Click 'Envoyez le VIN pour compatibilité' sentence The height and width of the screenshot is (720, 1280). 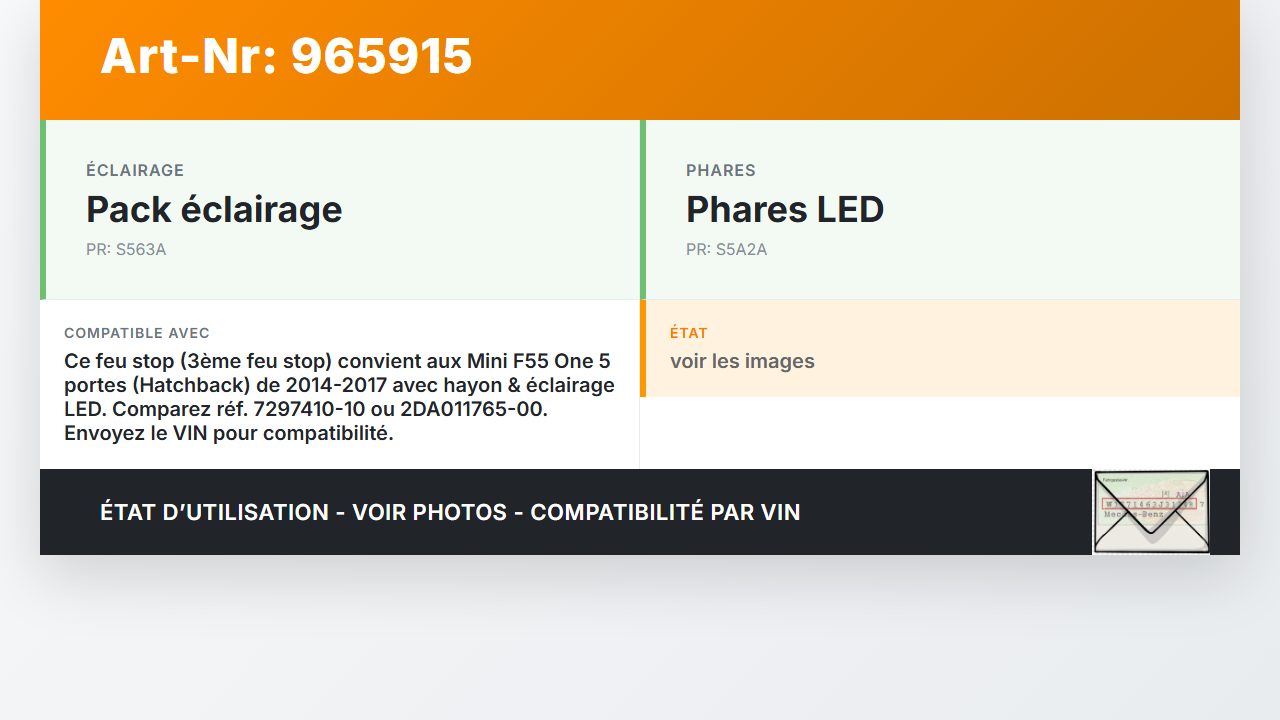(x=229, y=433)
